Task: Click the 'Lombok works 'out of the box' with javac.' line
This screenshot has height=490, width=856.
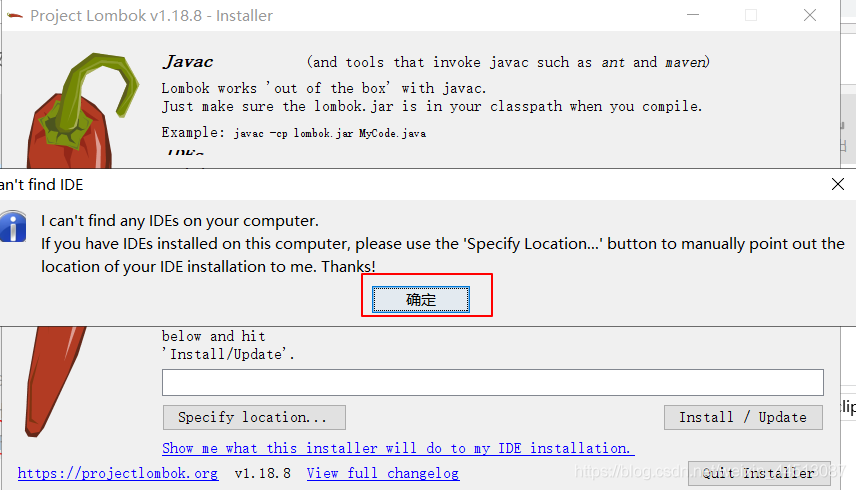Action: (x=324, y=88)
